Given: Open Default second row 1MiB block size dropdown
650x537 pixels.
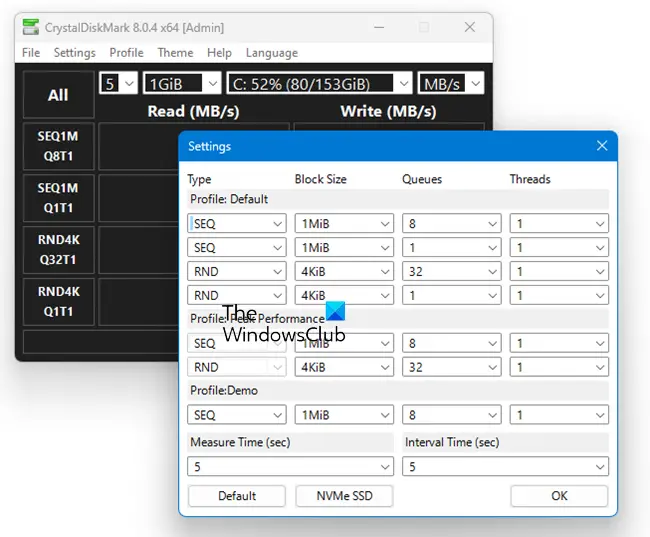Looking at the screenshot, I should point(344,248).
